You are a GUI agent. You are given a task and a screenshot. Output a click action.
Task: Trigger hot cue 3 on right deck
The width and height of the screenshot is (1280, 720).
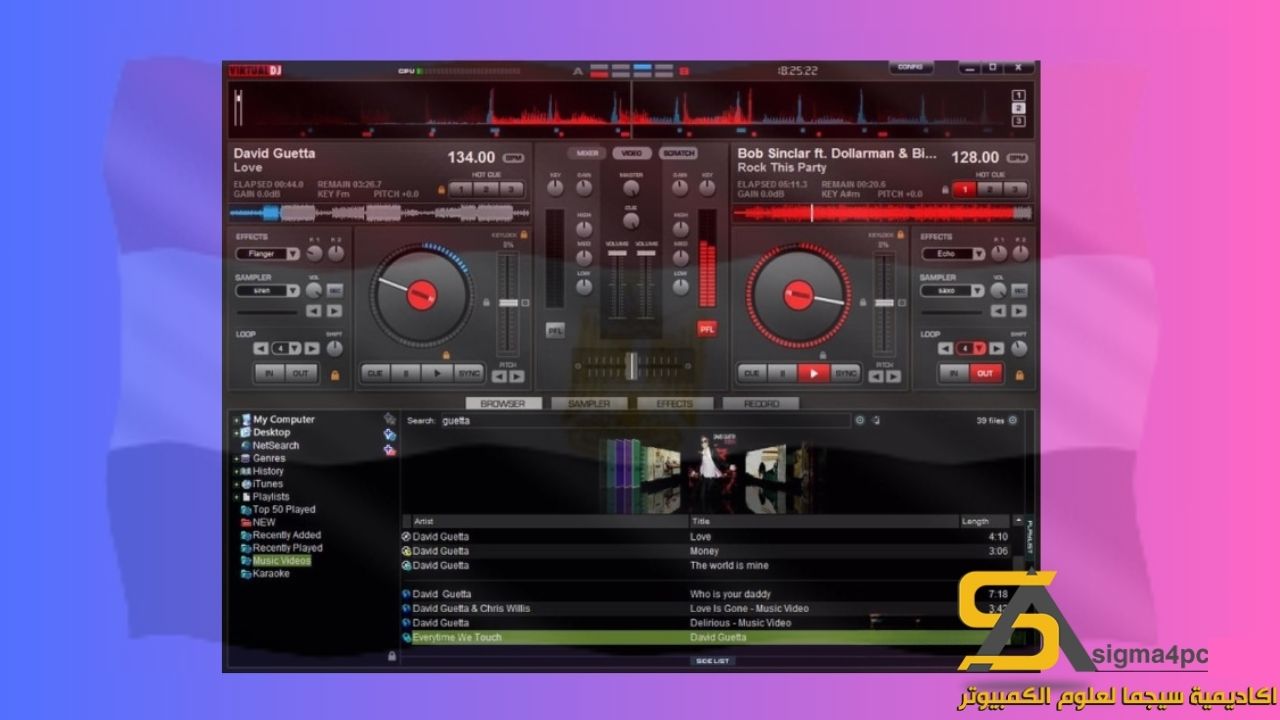1013,190
